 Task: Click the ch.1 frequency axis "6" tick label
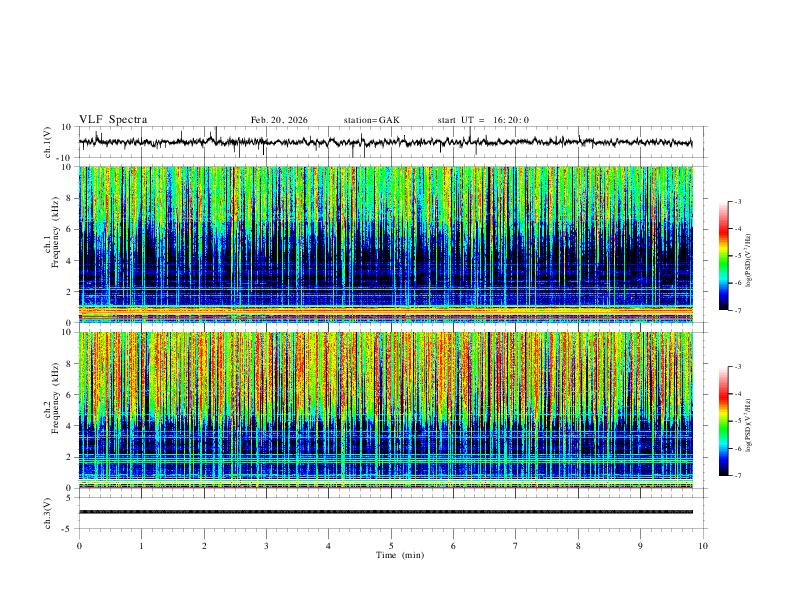point(69,229)
